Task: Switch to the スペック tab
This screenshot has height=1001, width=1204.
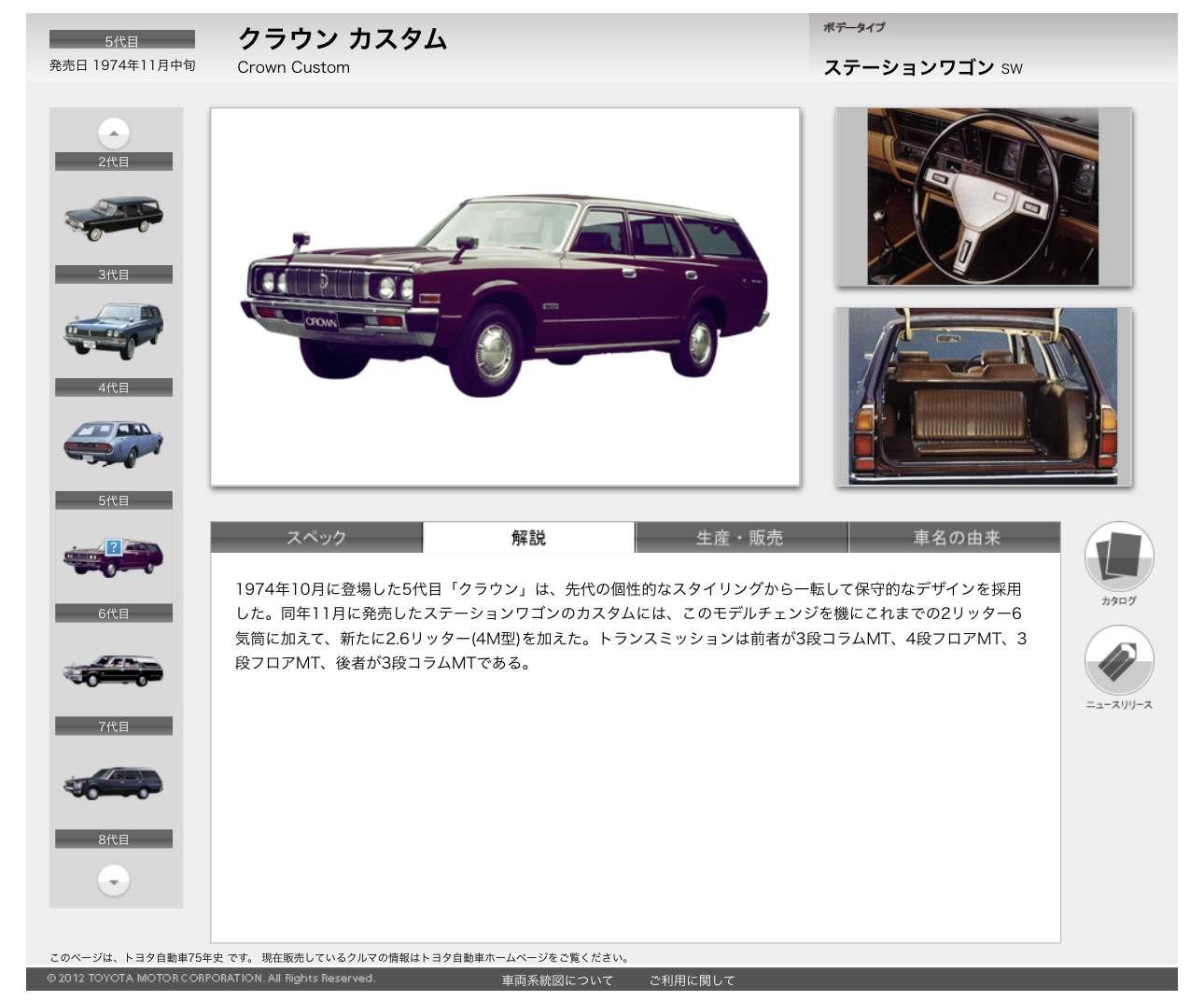Action: tap(316, 538)
